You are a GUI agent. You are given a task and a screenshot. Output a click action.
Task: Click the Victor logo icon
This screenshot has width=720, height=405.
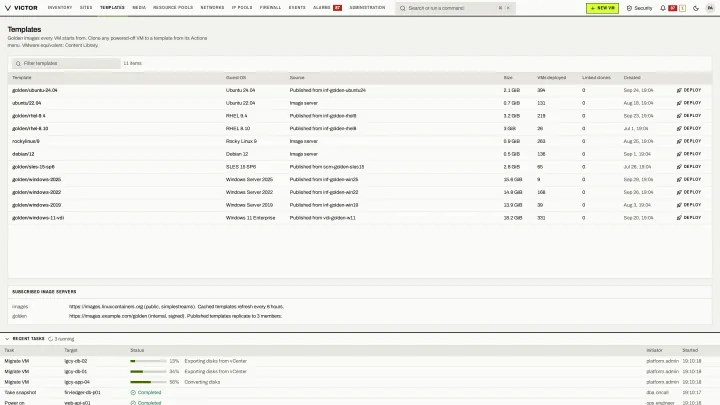[8, 8]
